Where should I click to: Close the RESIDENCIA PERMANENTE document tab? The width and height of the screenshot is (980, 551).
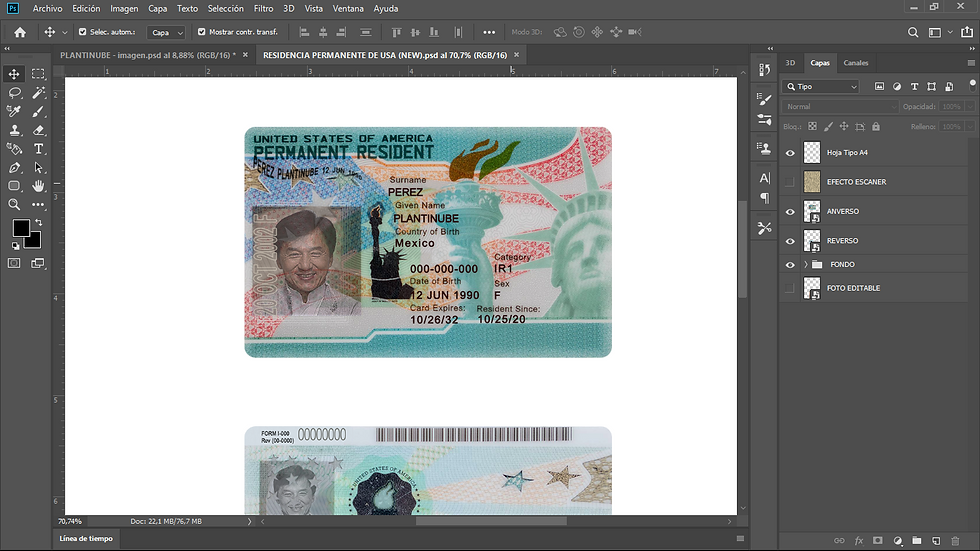tap(516, 55)
